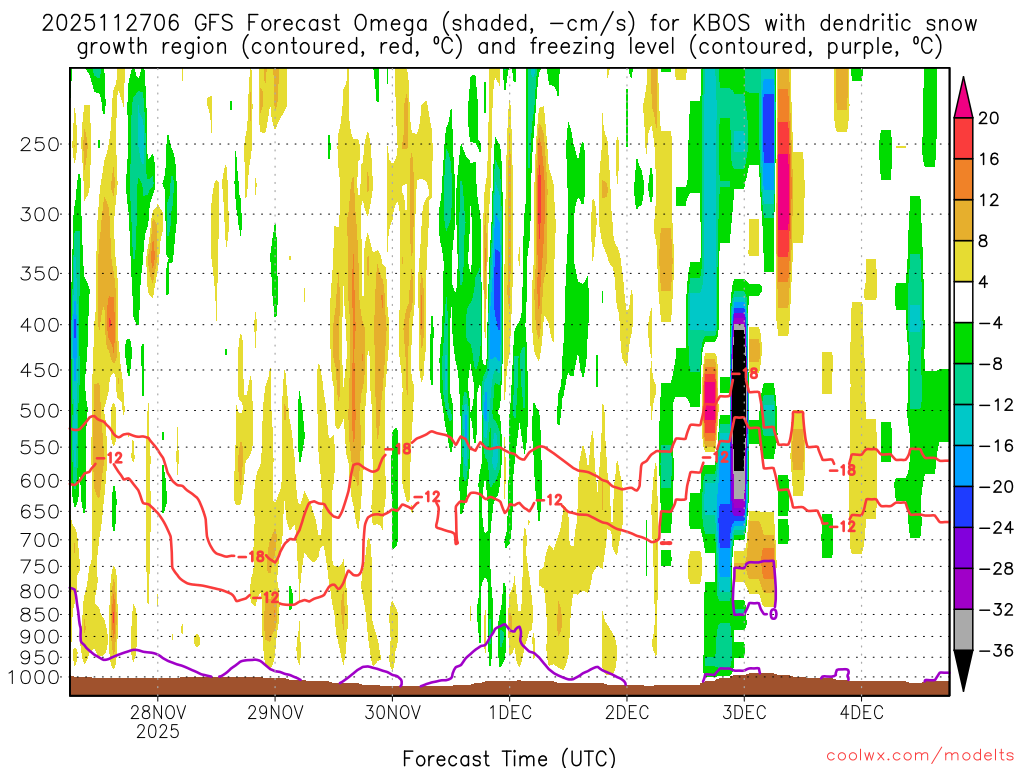Click the 700 pressure level label

40,540
